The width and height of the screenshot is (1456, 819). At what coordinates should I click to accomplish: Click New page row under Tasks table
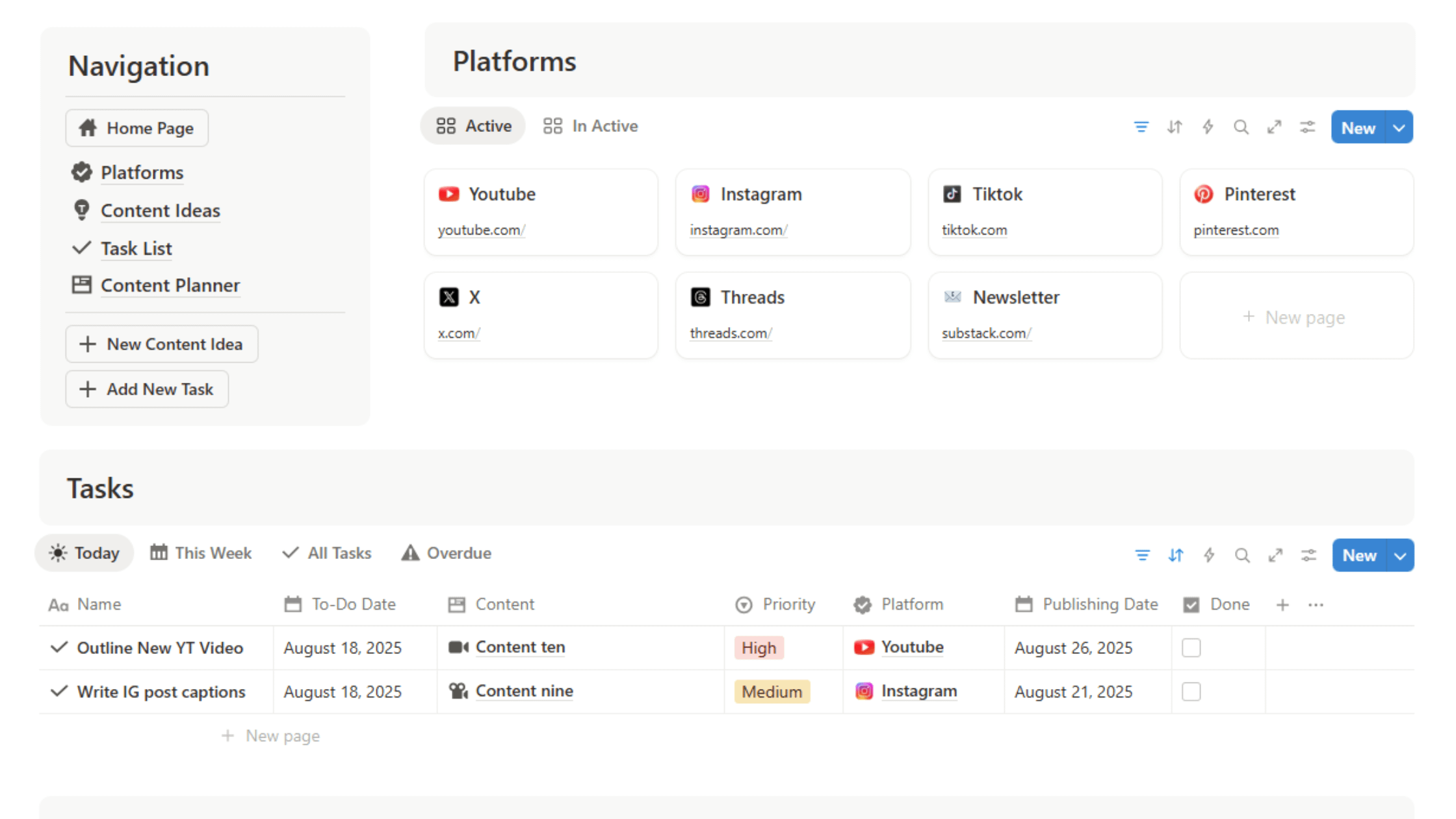(270, 736)
